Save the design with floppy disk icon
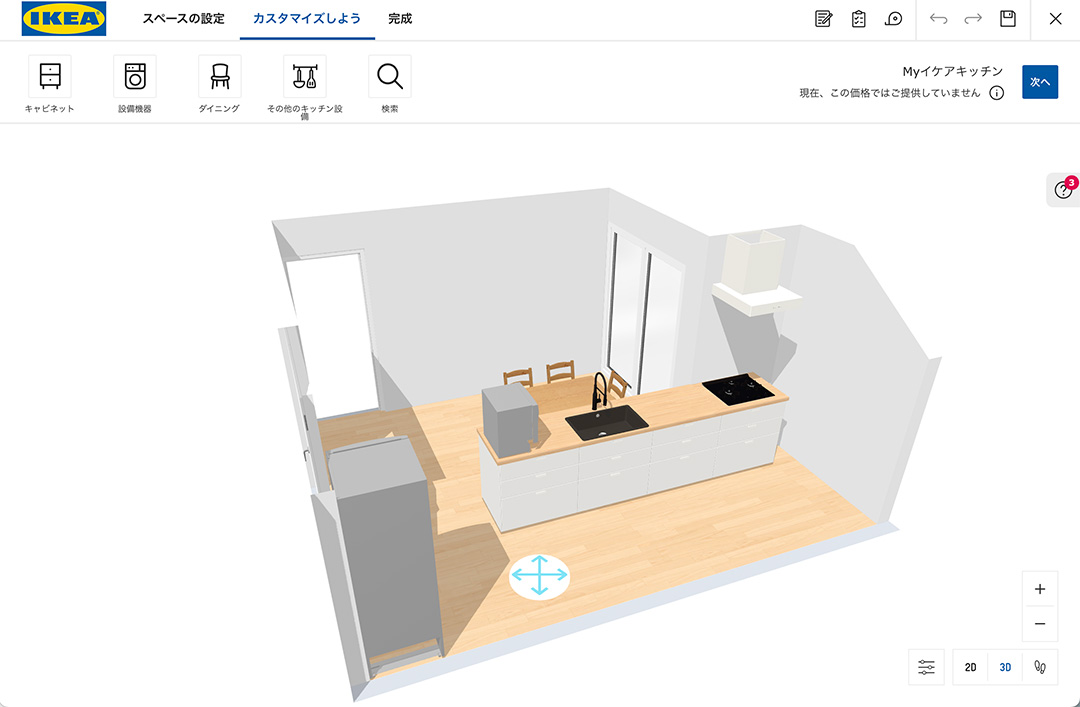The image size is (1080, 707). [x=1008, y=19]
